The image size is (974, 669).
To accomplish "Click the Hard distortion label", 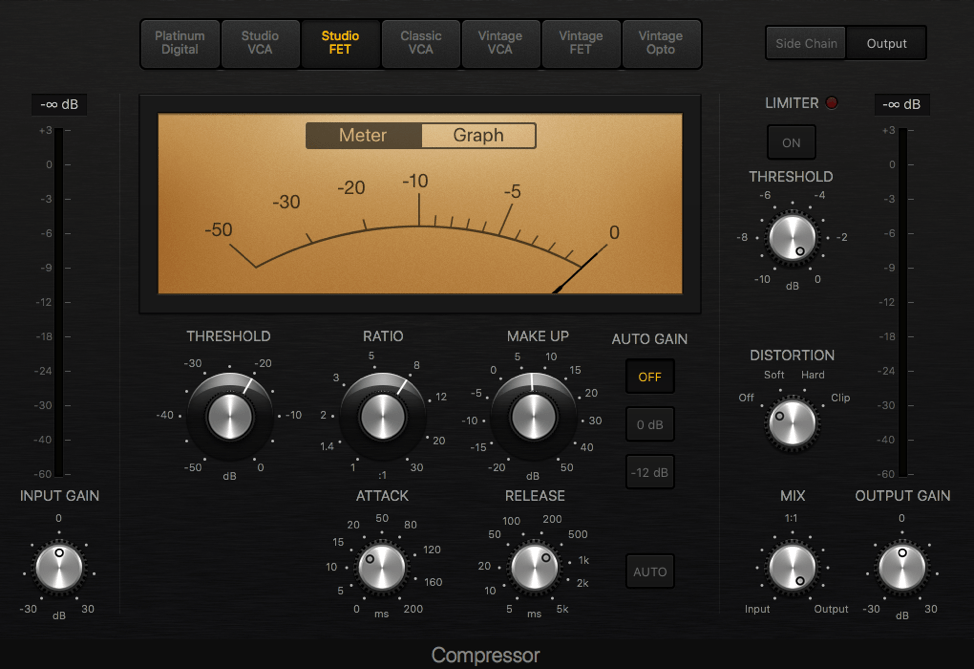I will (812, 375).
